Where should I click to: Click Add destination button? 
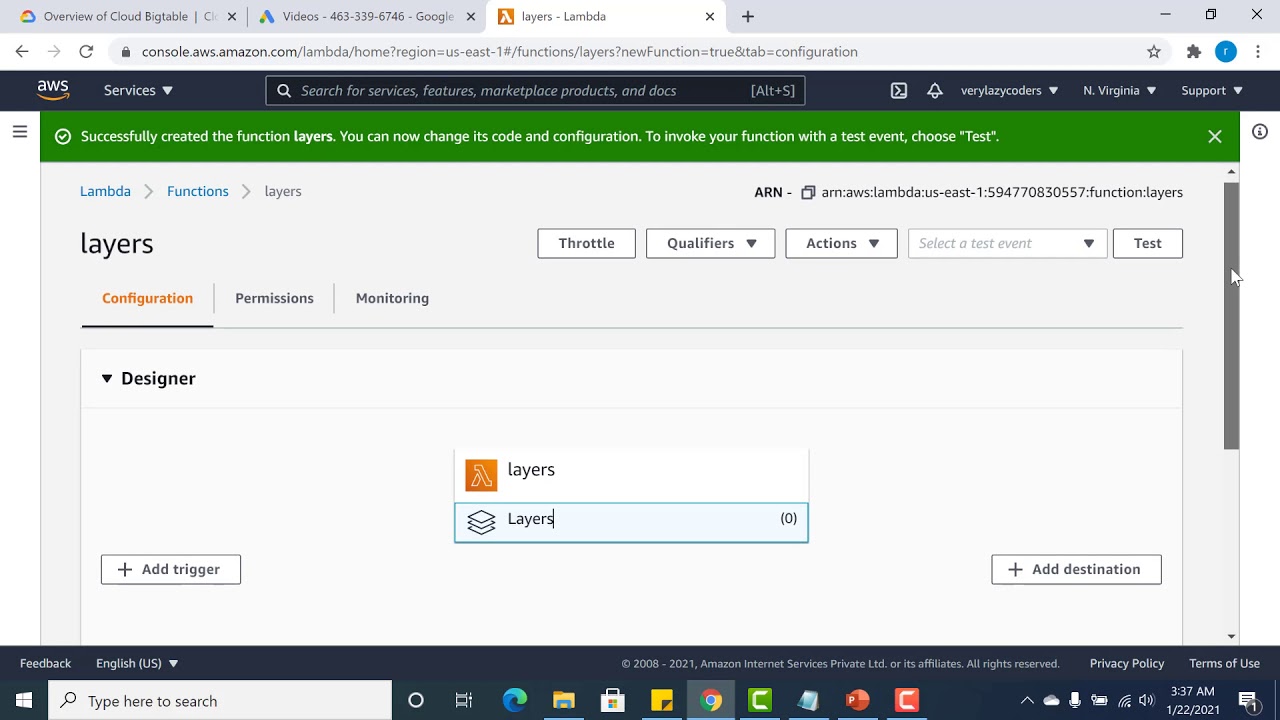click(1076, 569)
